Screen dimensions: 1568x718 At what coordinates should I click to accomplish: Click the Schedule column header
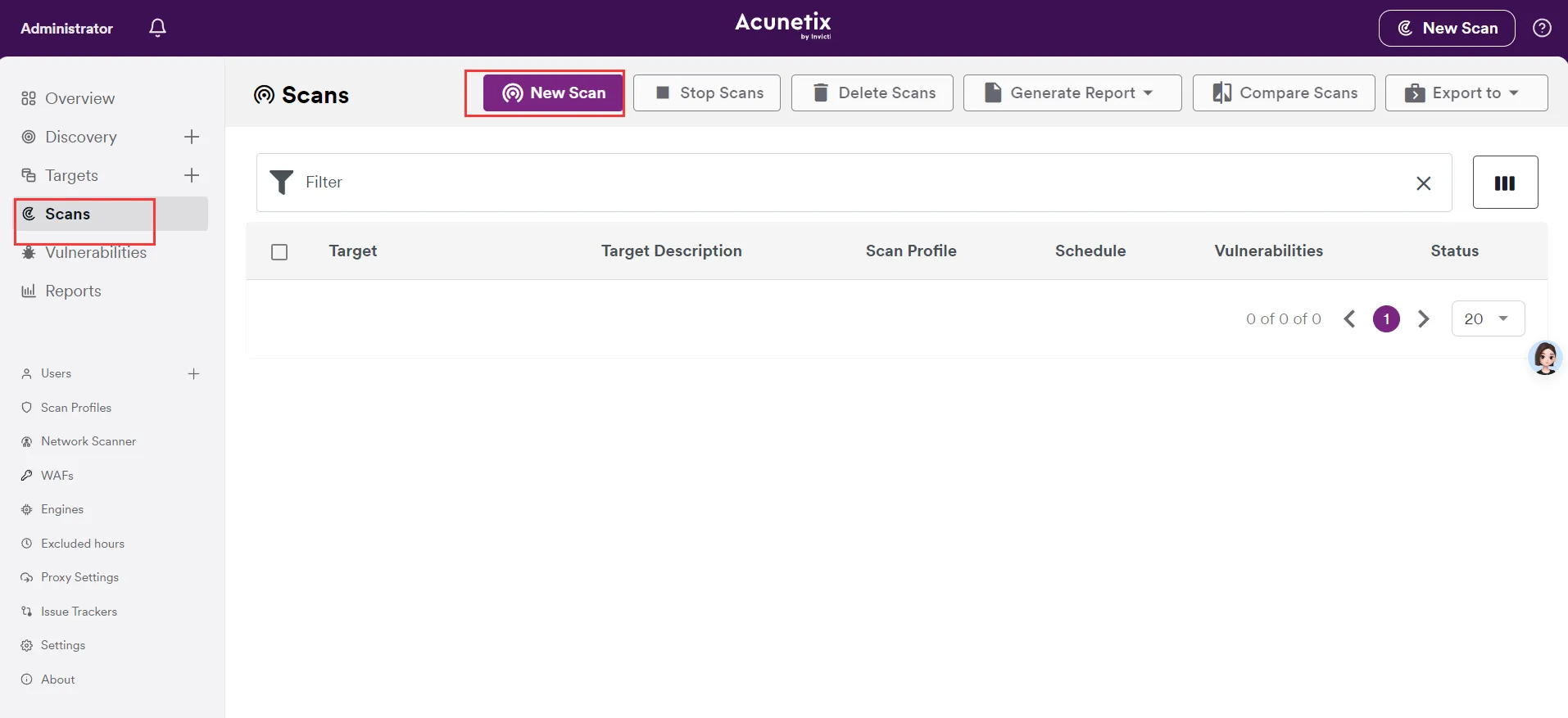click(x=1090, y=251)
